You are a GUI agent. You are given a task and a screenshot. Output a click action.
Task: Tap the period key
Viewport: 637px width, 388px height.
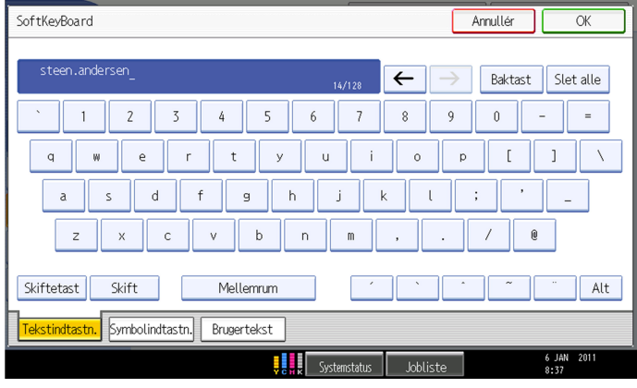(x=442, y=235)
